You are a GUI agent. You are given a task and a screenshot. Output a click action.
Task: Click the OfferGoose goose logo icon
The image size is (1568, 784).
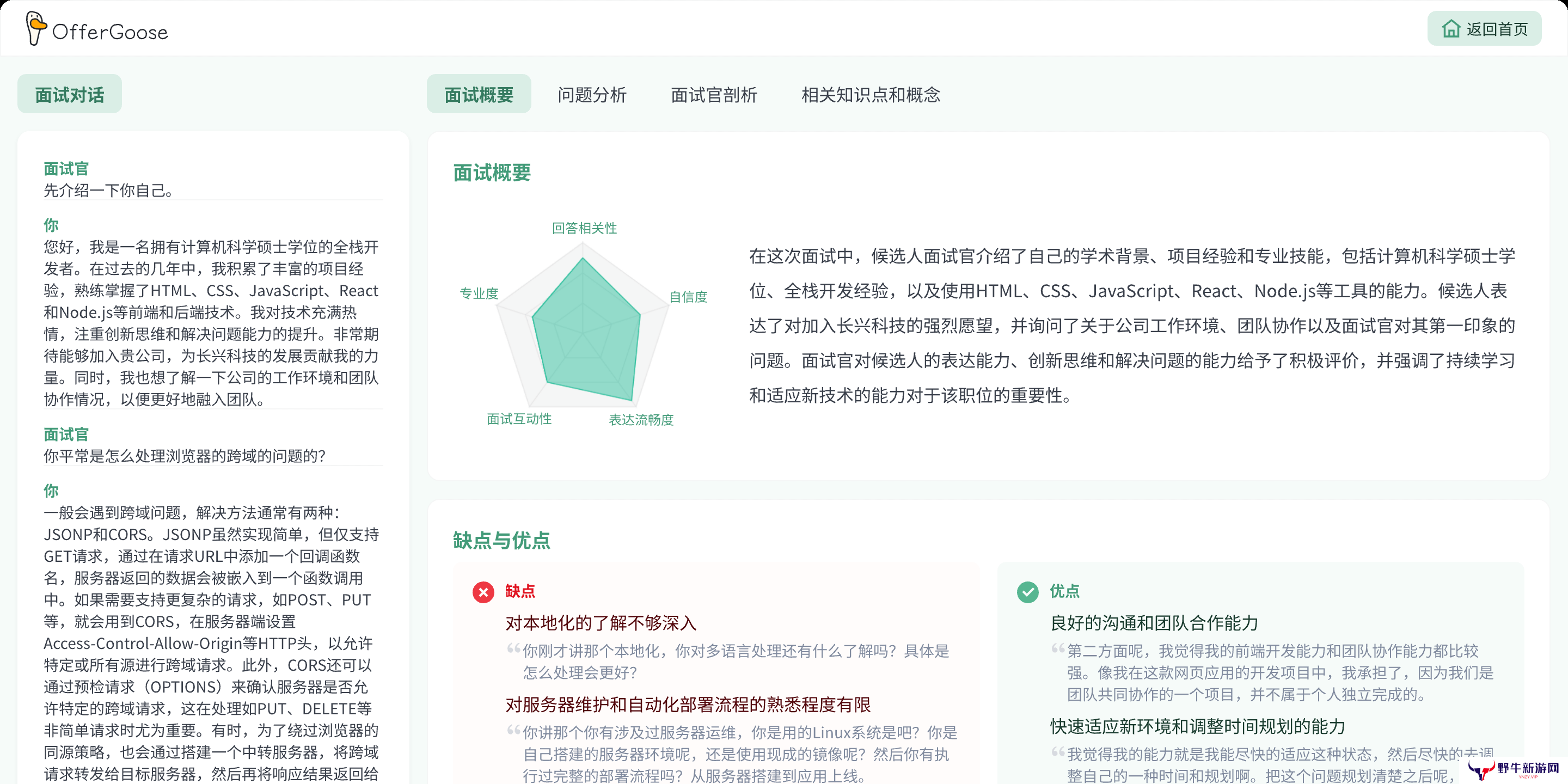coord(36,28)
